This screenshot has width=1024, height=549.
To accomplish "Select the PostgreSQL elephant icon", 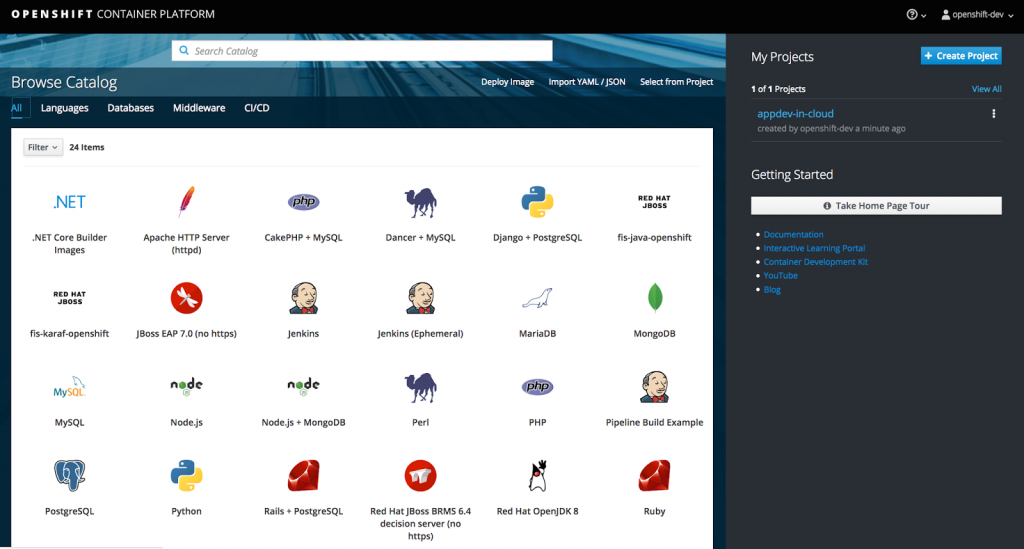I will tap(69, 475).
